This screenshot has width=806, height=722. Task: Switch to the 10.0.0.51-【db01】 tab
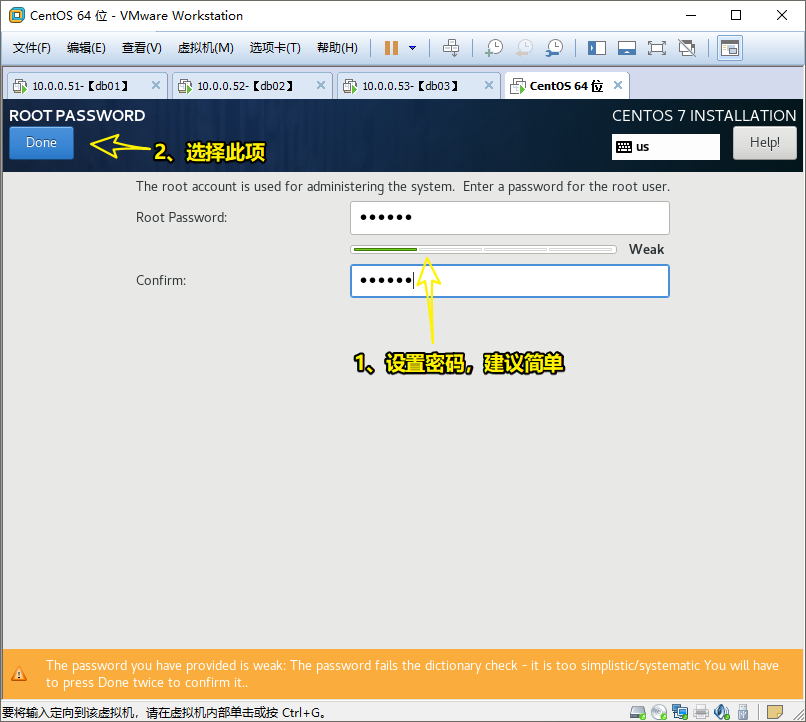point(86,86)
